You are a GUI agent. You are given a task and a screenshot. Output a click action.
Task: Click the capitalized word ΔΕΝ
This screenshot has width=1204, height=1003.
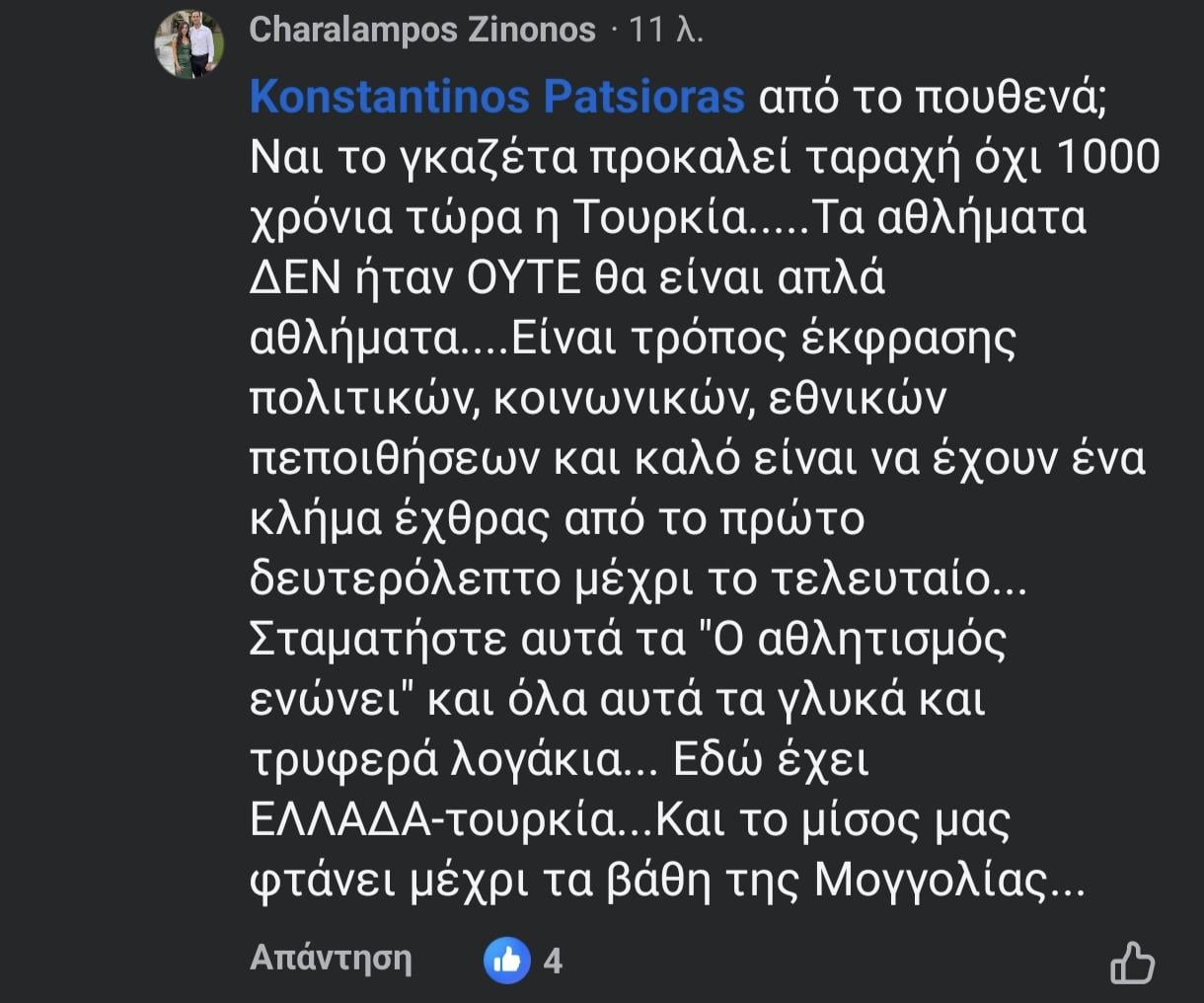[x=295, y=278]
